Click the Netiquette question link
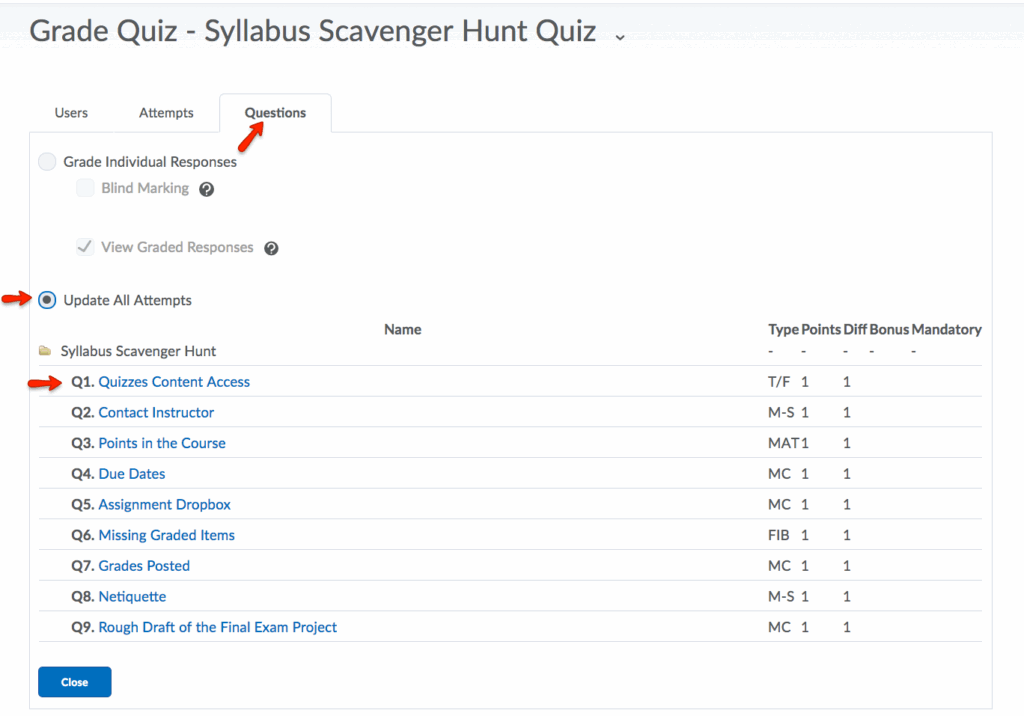 pyautogui.click(x=132, y=597)
